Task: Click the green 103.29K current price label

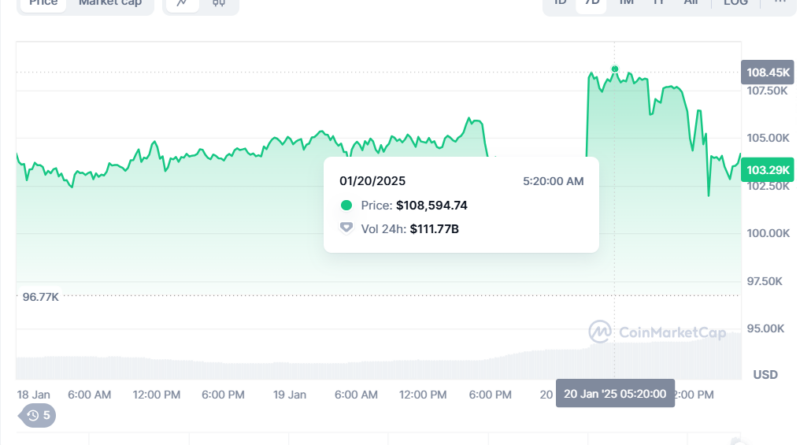Action: pos(767,170)
